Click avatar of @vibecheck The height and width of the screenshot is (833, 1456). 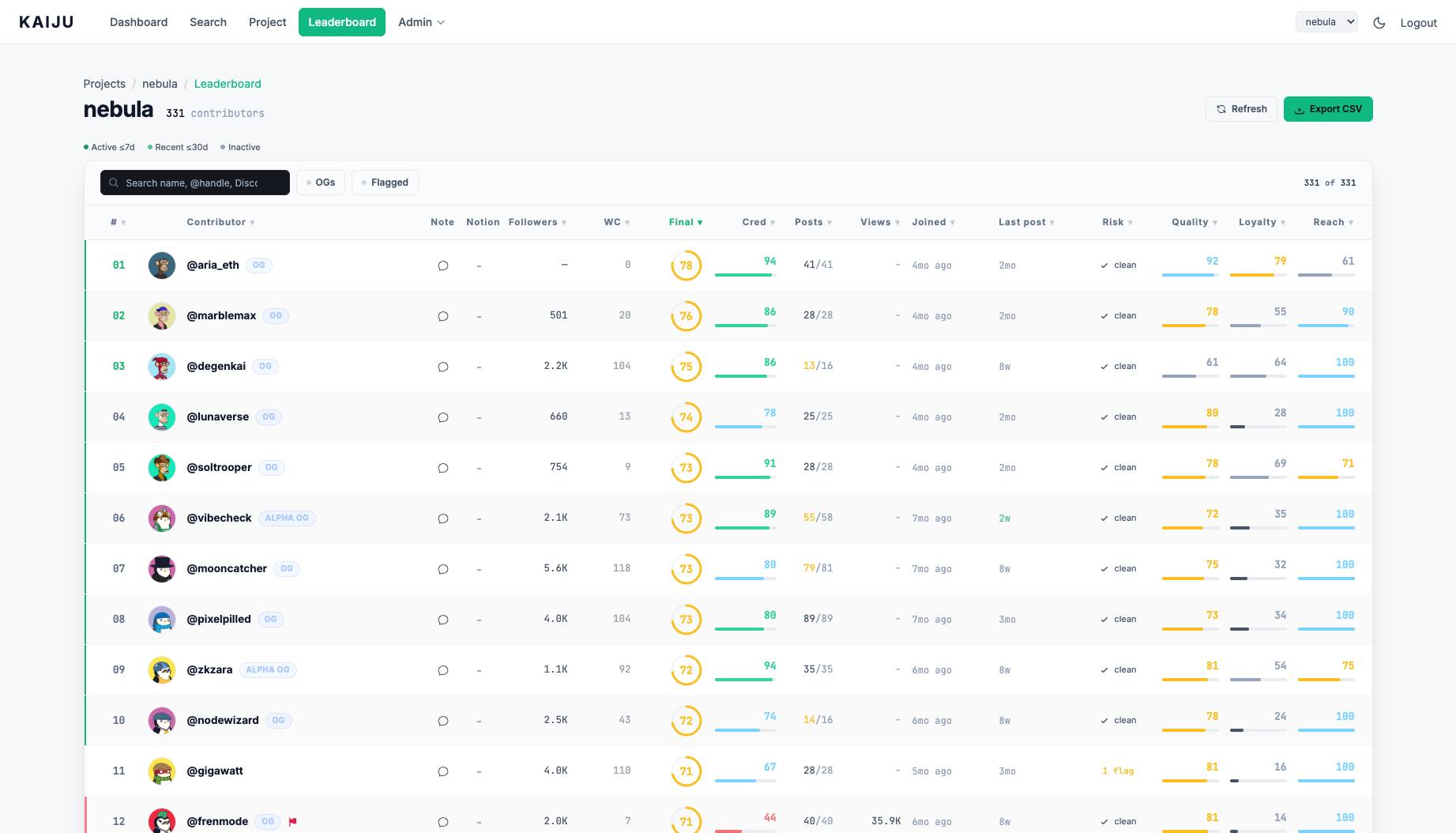162,518
